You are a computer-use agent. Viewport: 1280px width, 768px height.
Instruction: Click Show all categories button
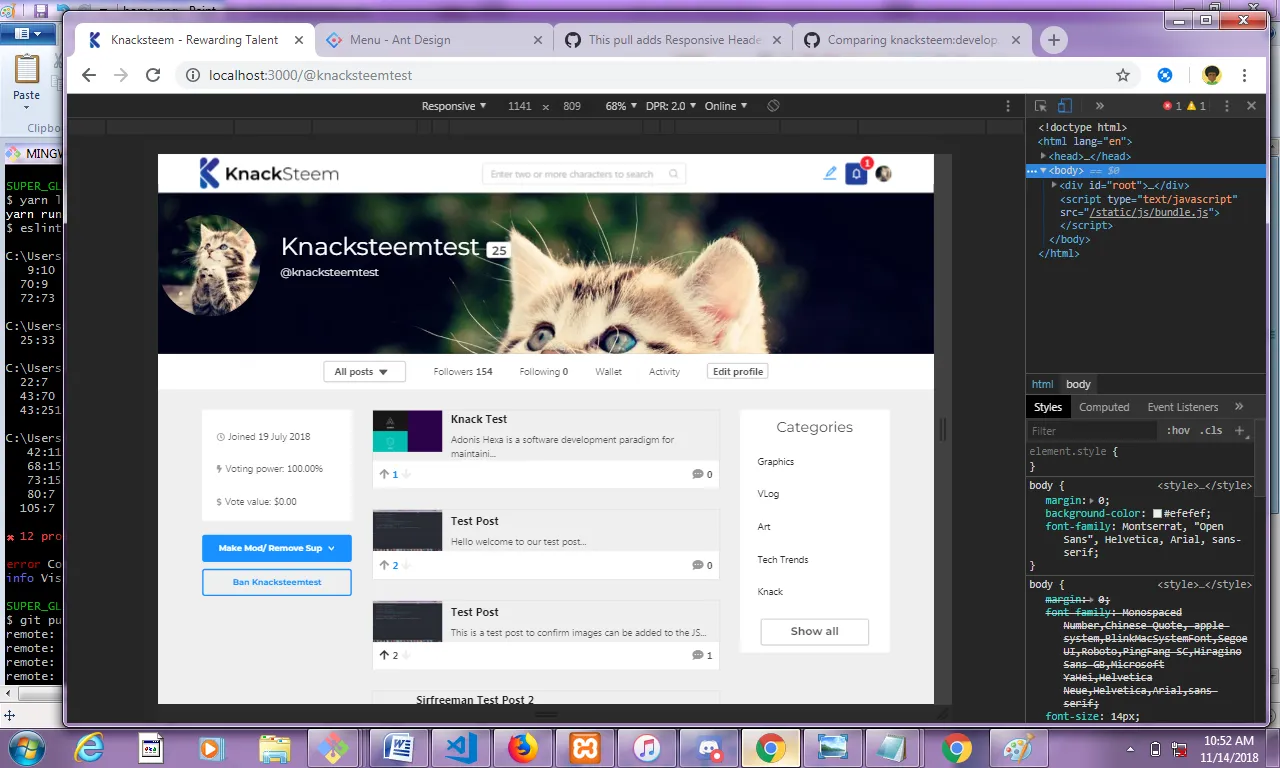(814, 632)
